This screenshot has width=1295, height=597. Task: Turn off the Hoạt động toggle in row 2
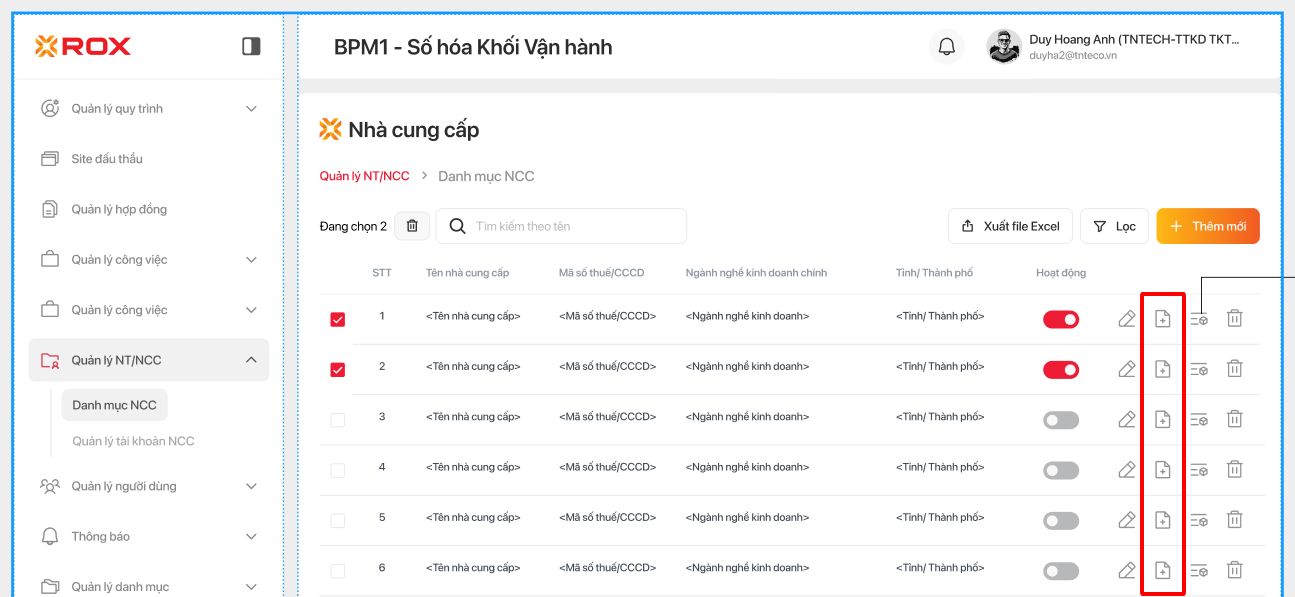click(x=1061, y=370)
